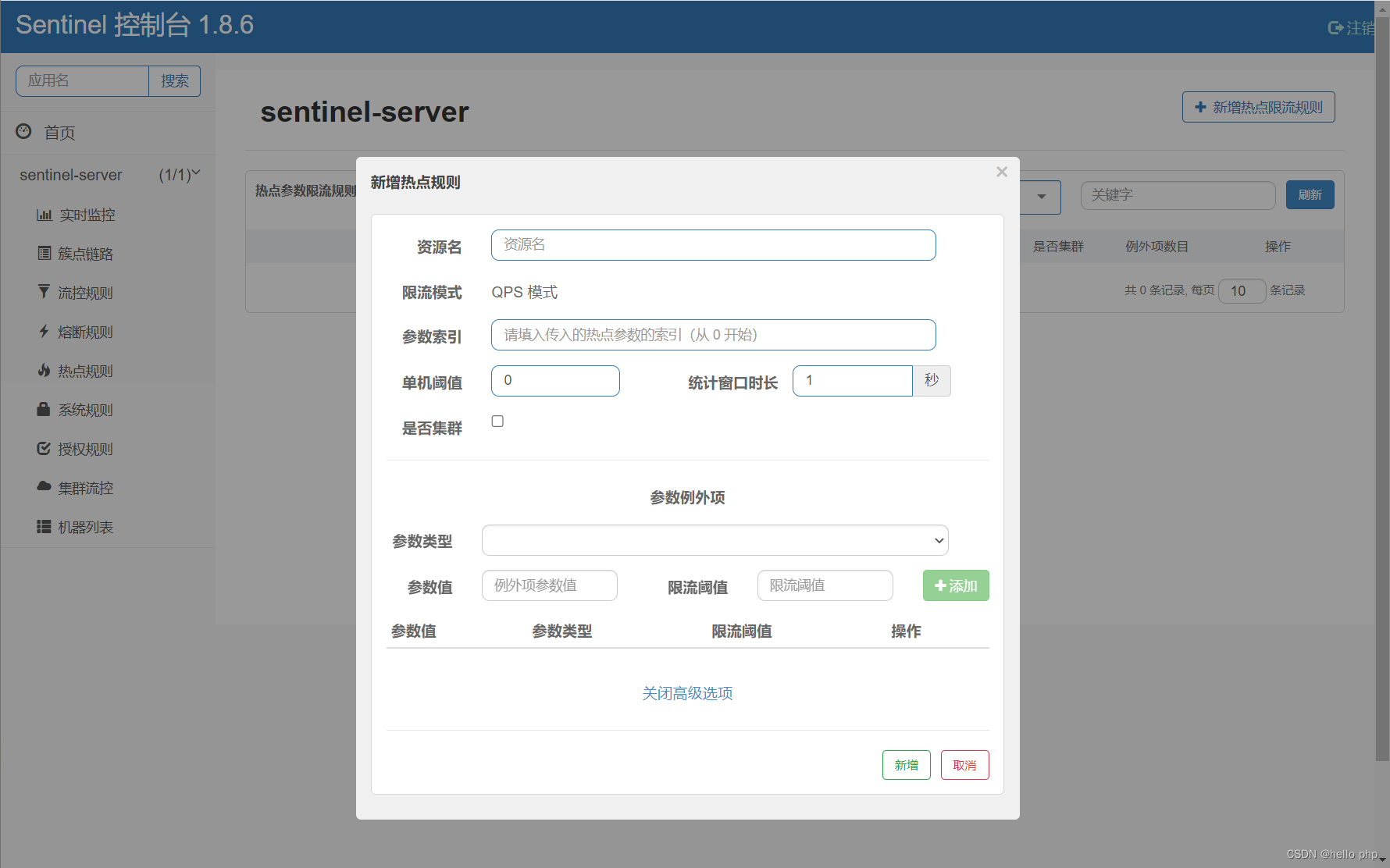Open 系统规则 menu item
The image size is (1390, 868).
[86, 410]
